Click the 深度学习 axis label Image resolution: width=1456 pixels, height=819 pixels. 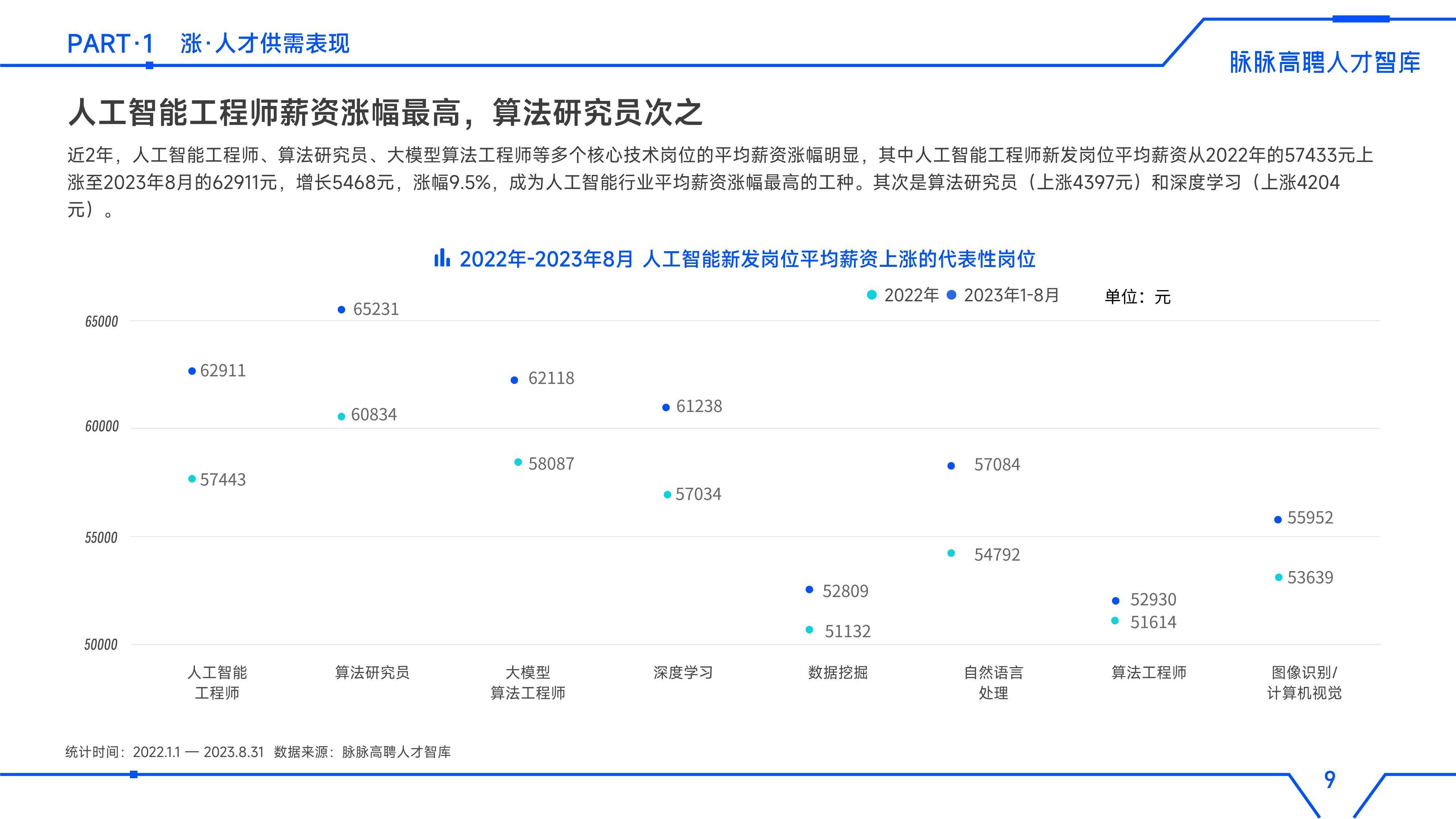tap(683, 673)
